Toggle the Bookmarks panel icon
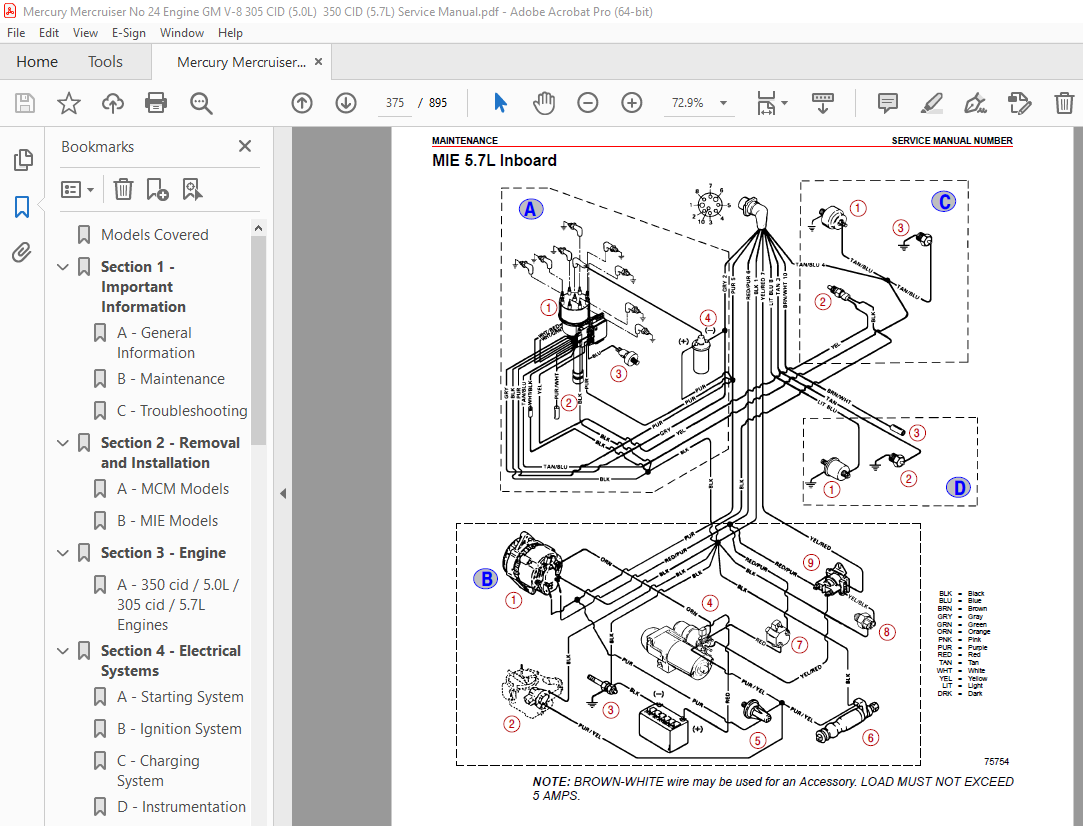 coord(22,206)
